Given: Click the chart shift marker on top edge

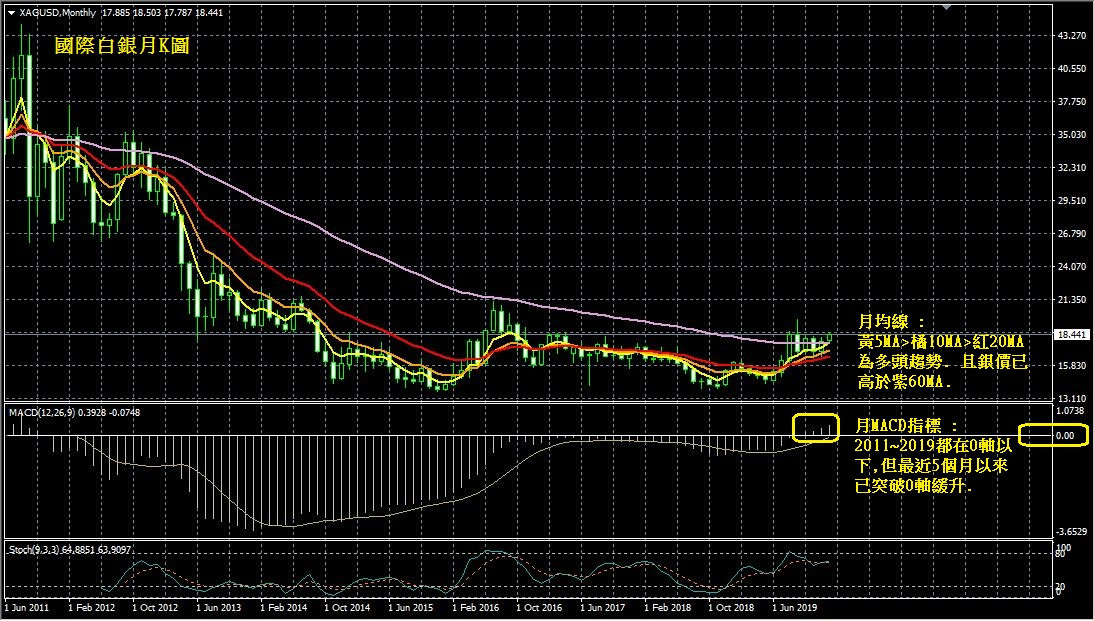Looking at the screenshot, I should point(946,7).
